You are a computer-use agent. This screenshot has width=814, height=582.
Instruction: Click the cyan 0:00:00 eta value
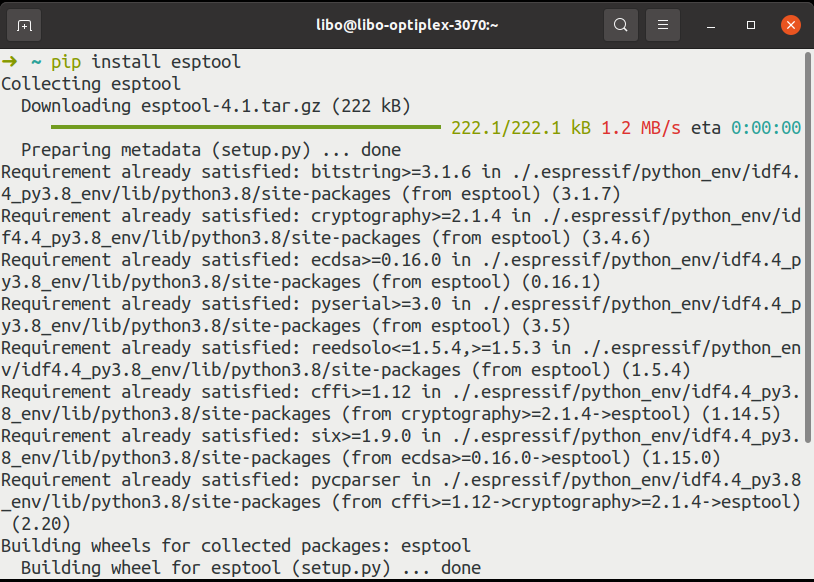click(x=766, y=128)
